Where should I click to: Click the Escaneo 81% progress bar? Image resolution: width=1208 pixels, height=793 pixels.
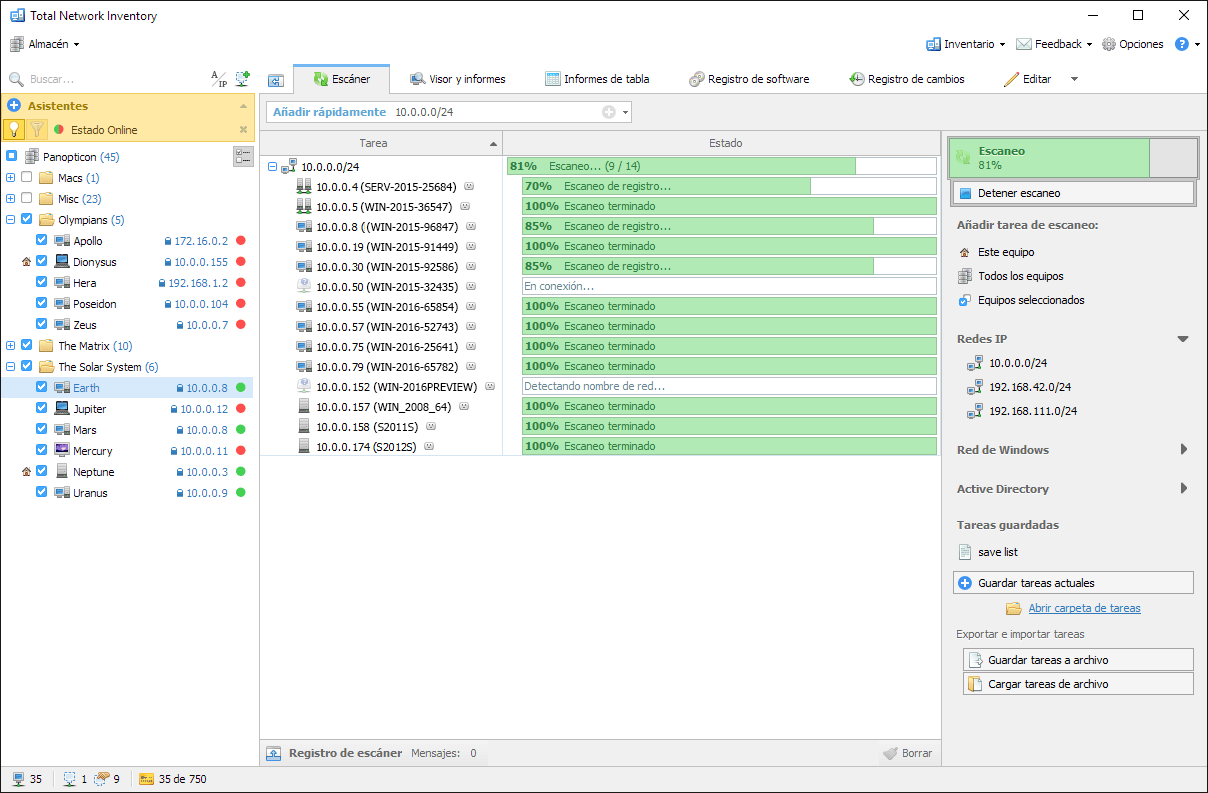[x=1048, y=158]
